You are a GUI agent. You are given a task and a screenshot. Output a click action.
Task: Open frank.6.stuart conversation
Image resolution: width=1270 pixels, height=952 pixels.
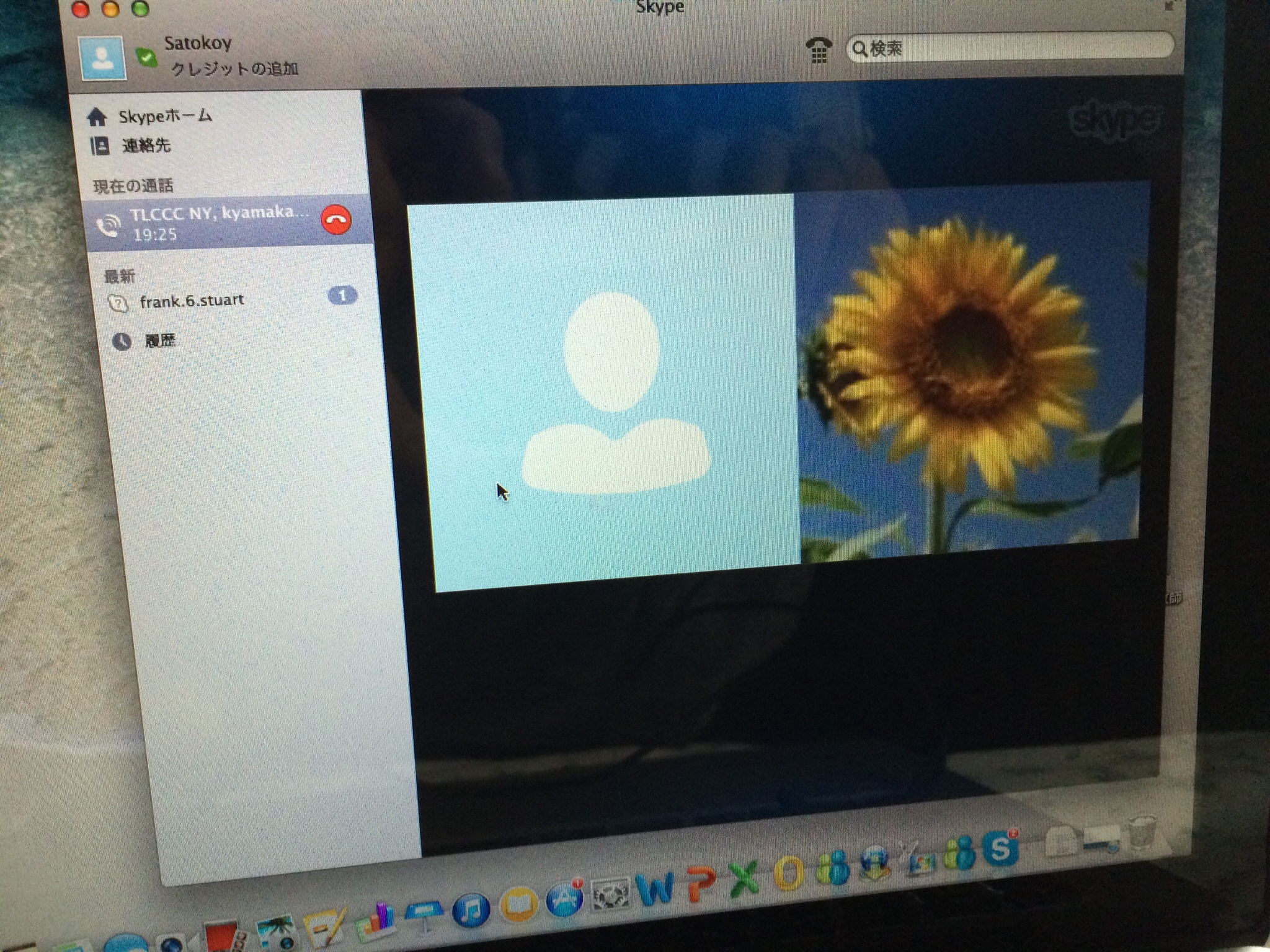click(192, 302)
